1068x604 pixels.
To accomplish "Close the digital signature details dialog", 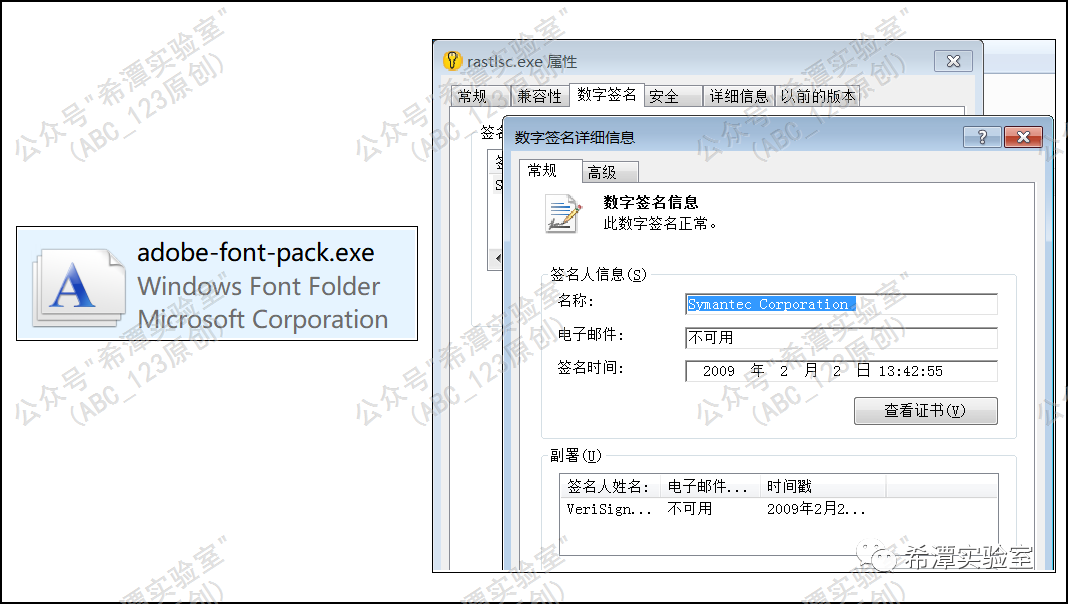I will point(1023,137).
